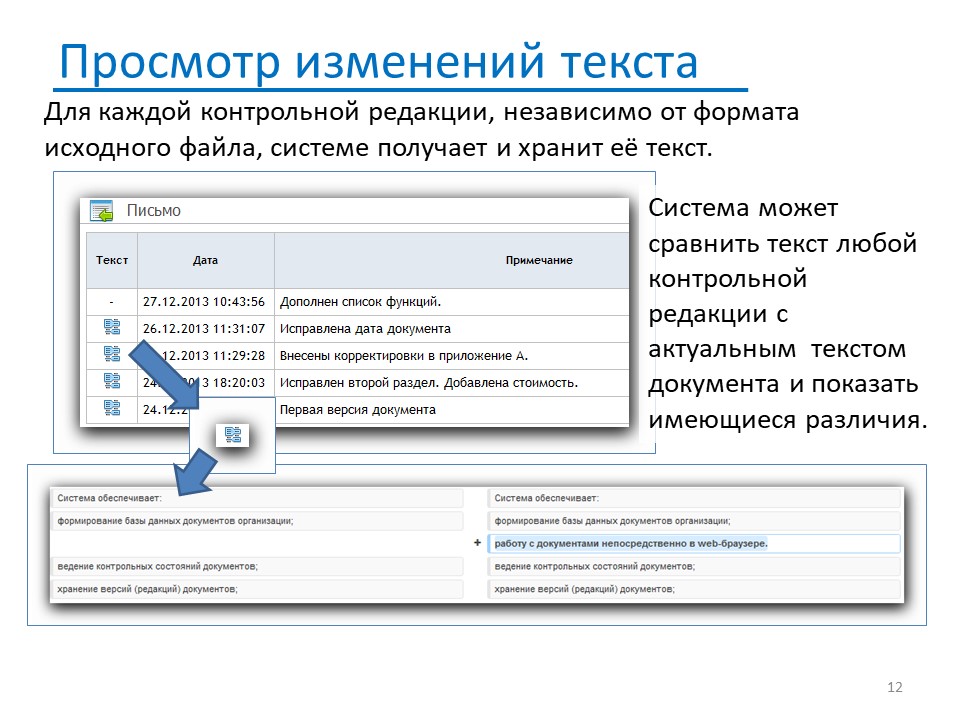
Task: Click left pane line хранение версий (редакций) документов
Action: click(x=257, y=589)
